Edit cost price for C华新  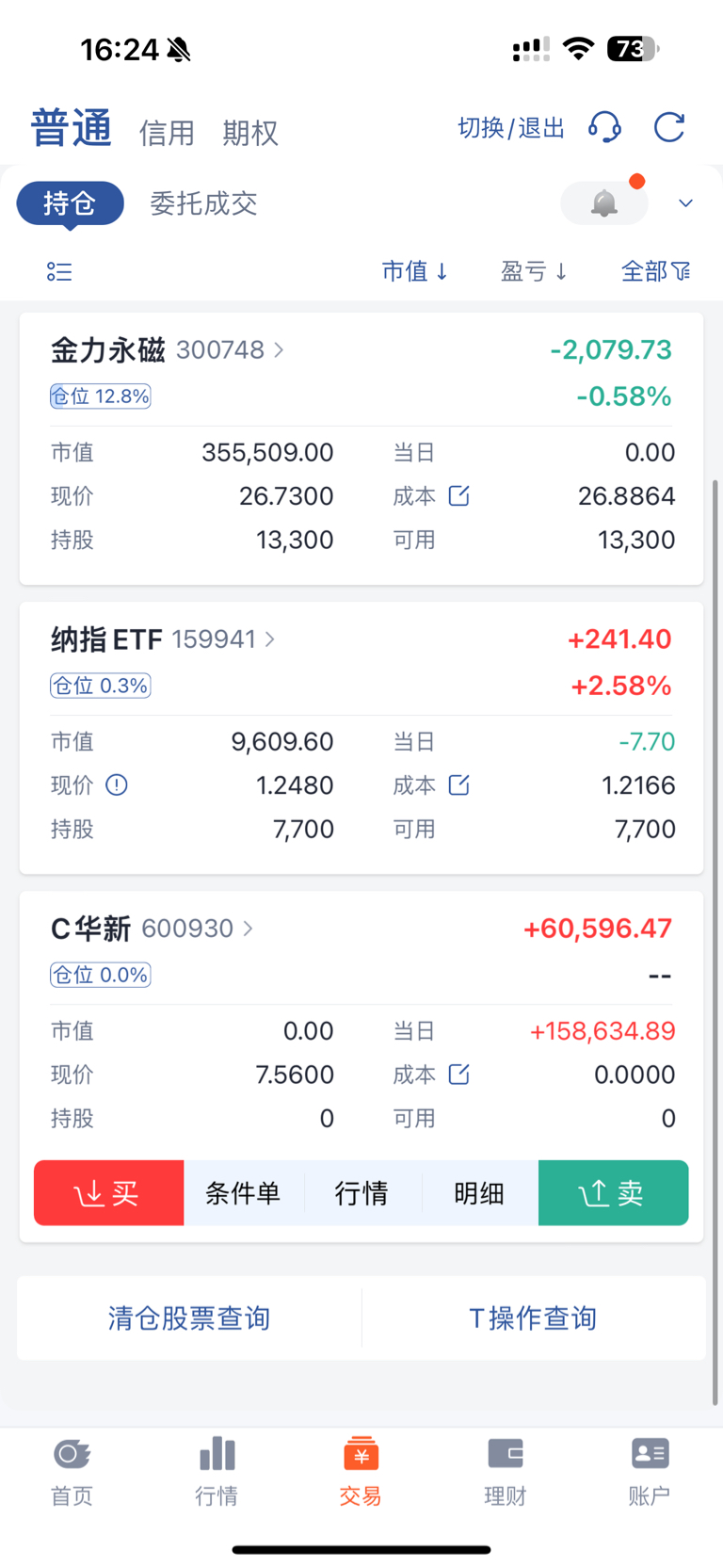click(x=458, y=1074)
